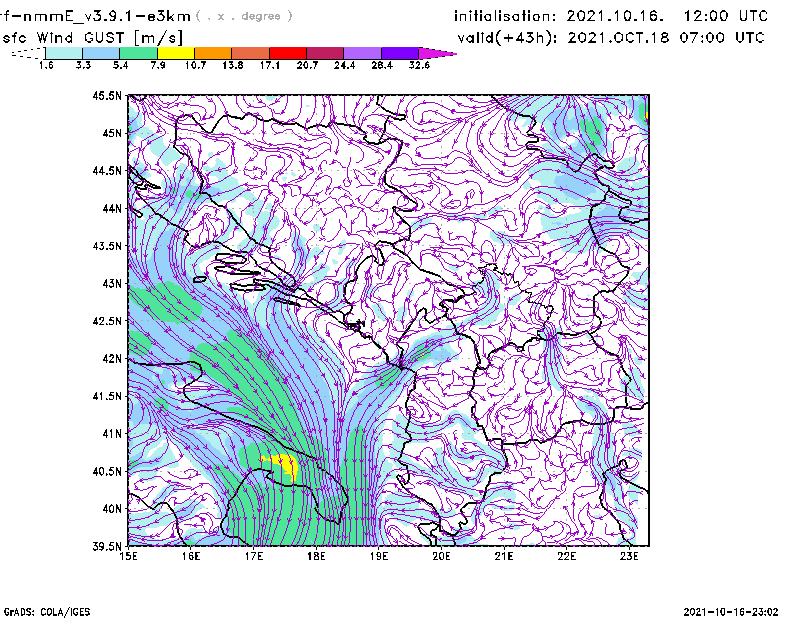Click the greyed '( . x . degree )' text

(245, 16)
